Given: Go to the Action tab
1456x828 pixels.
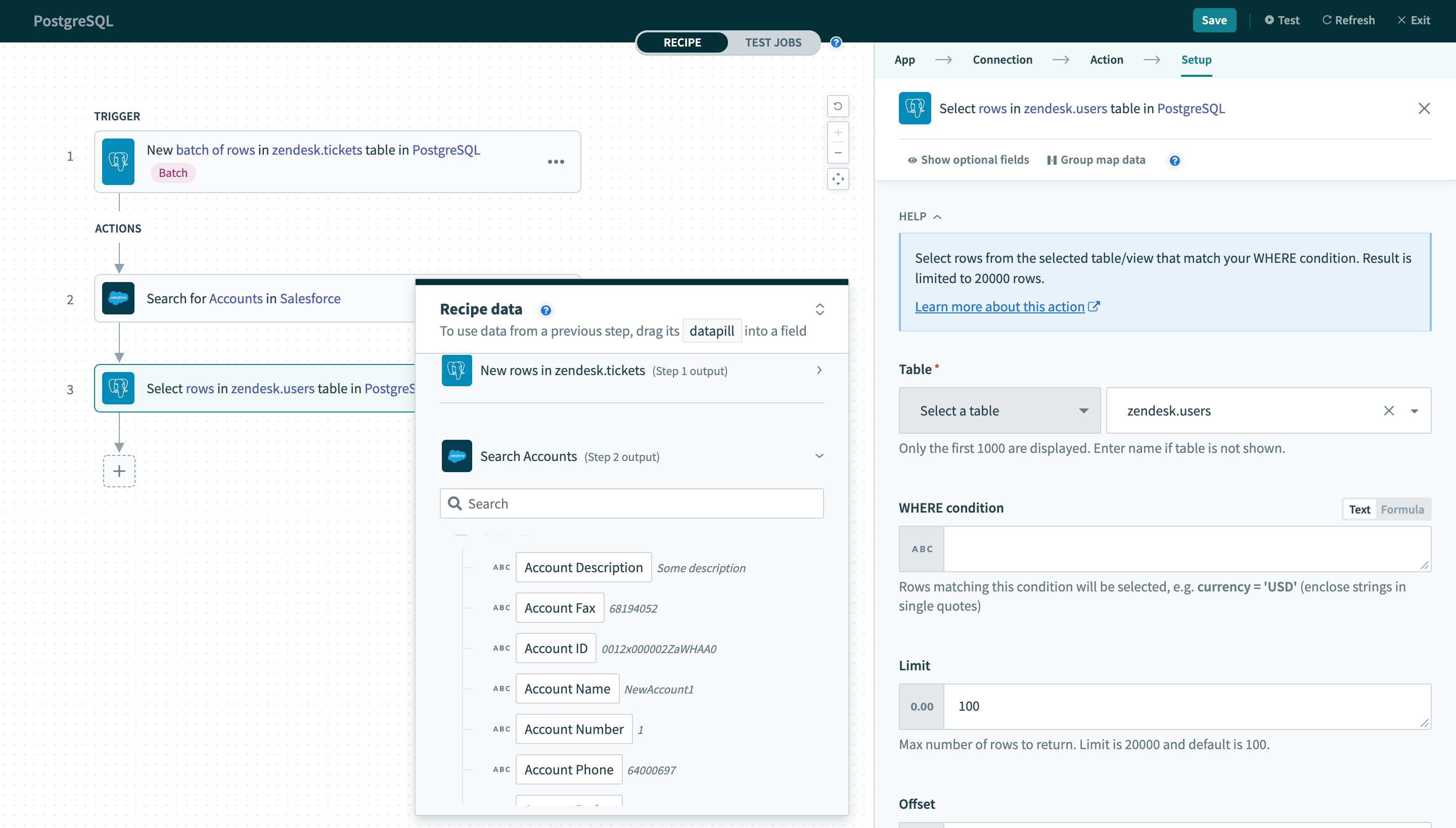Looking at the screenshot, I should click(x=1106, y=60).
